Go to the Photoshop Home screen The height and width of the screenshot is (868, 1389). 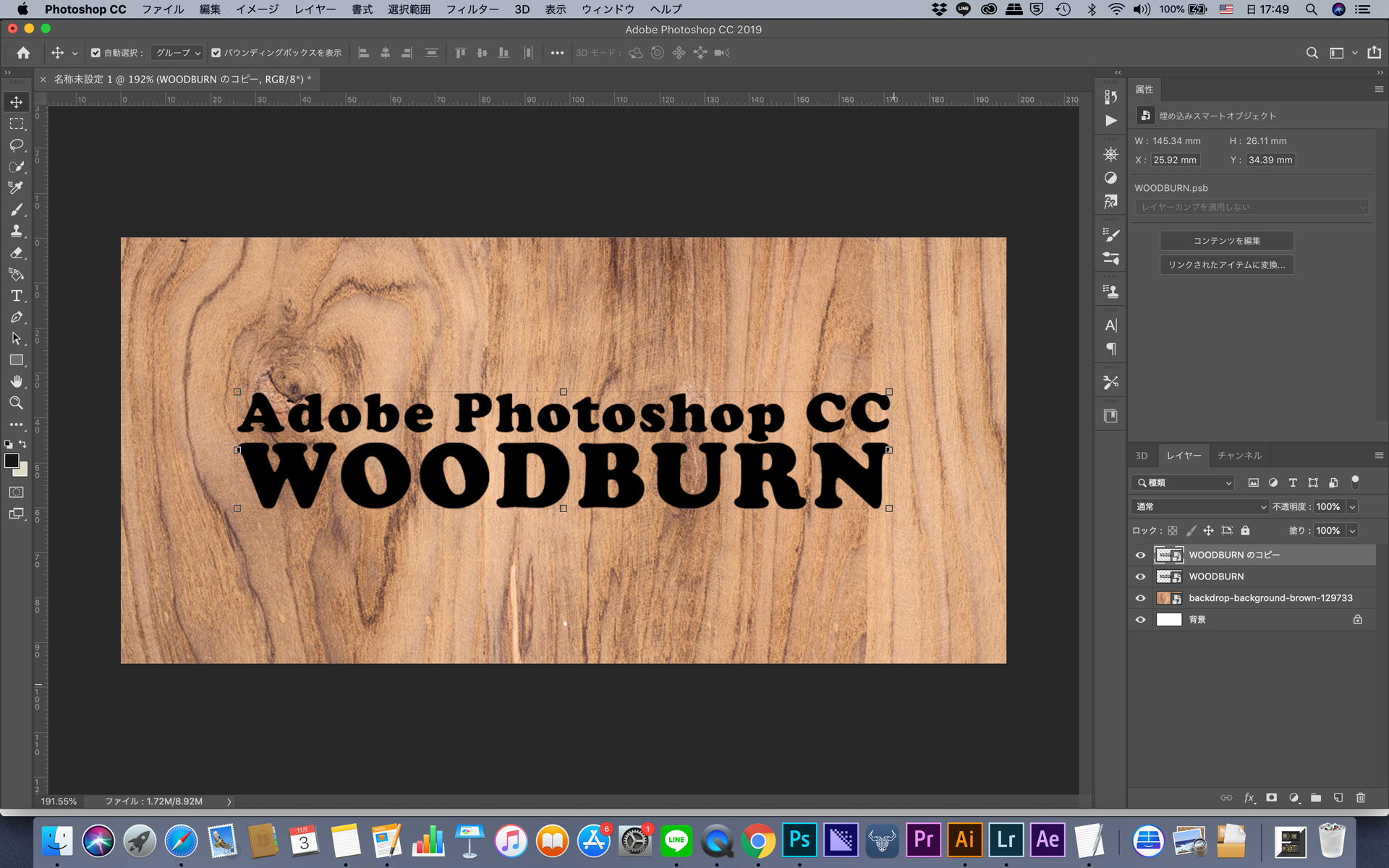tap(23, 53)
